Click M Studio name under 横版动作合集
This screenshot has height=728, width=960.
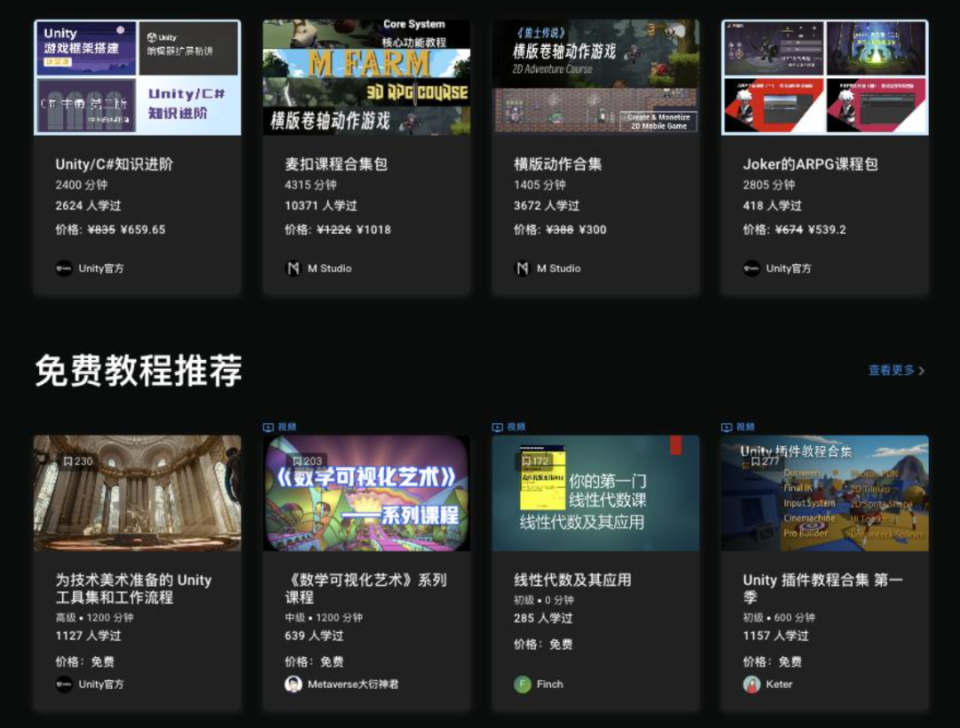(558, 268)
